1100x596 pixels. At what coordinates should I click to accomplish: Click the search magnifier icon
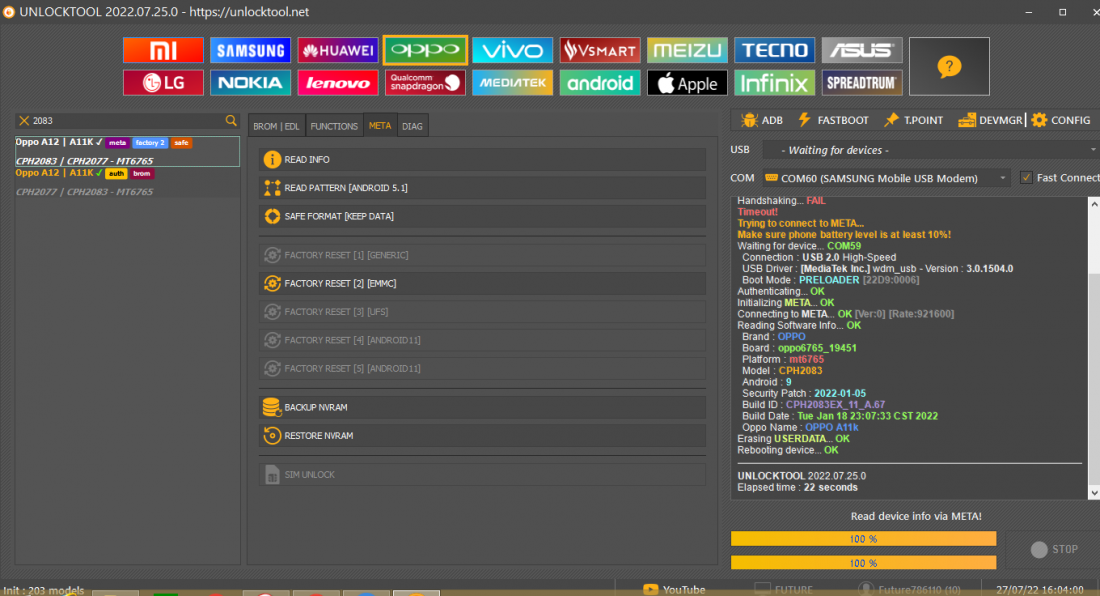231,121
